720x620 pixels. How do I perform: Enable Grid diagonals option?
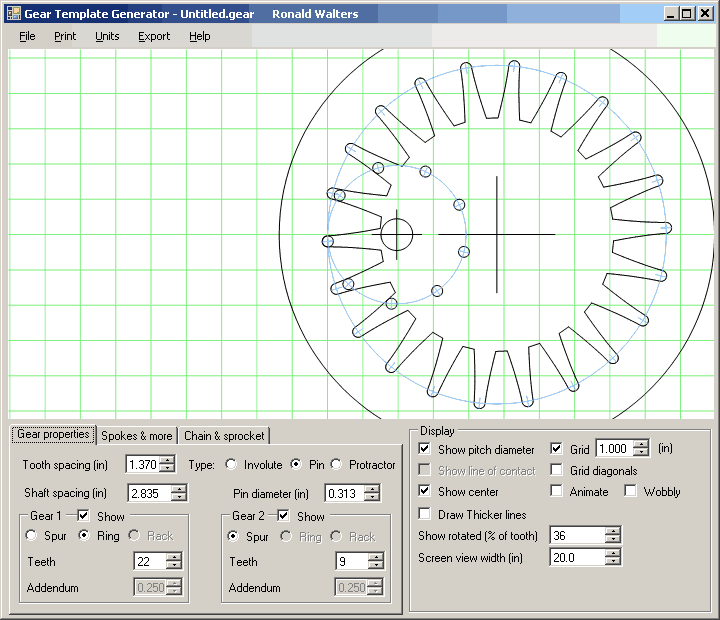click(557, 471)
